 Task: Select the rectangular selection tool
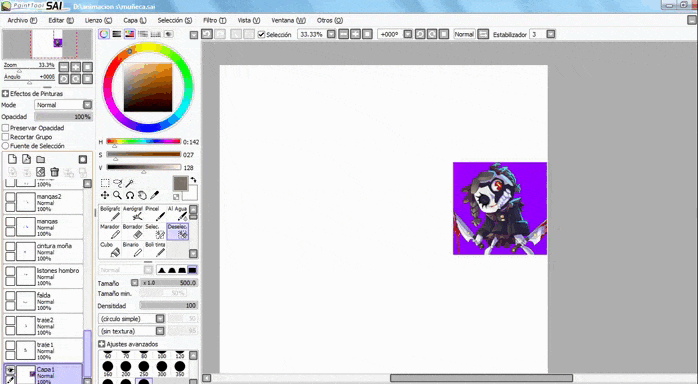[x=105, y=183]
